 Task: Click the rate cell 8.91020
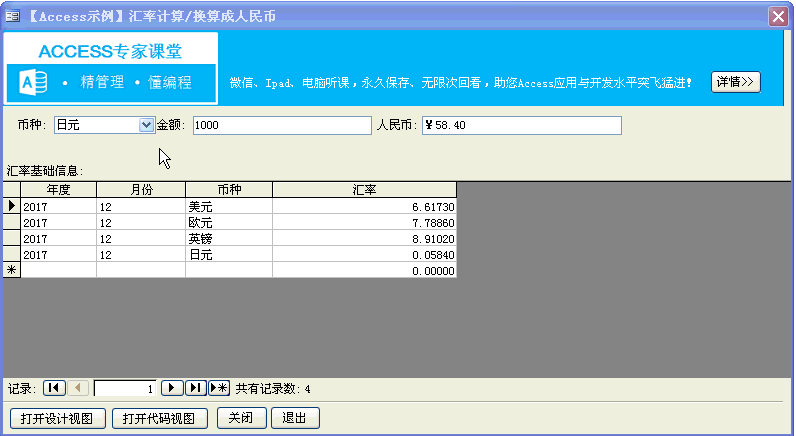[364, 238]
